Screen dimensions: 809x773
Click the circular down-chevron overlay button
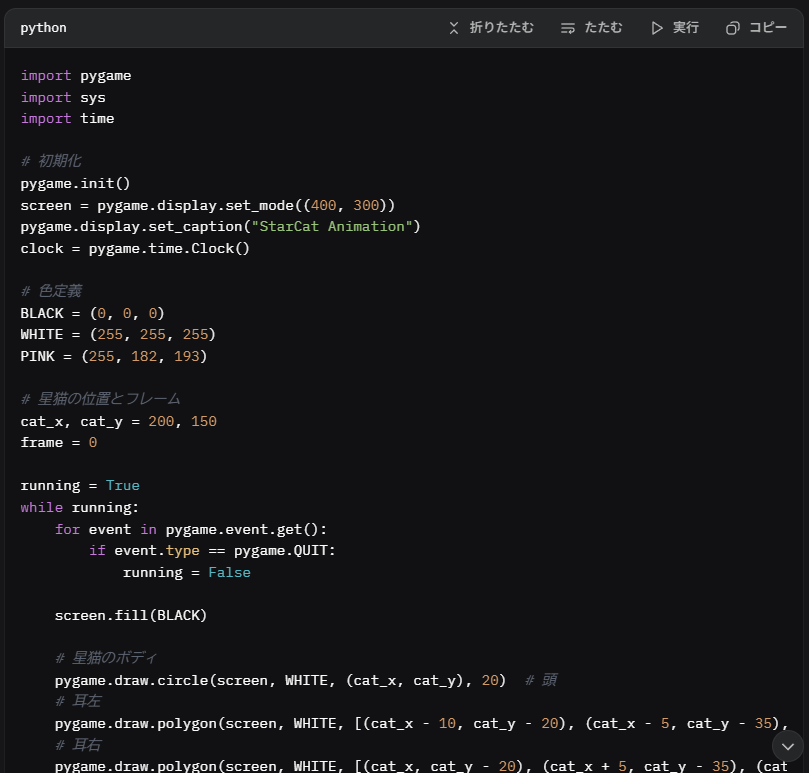[x=788, y=746]
